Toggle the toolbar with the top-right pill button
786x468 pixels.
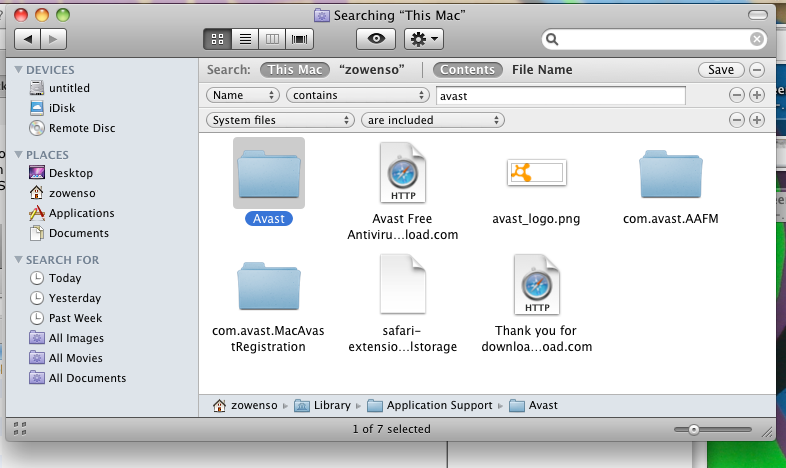coord(758,15)
